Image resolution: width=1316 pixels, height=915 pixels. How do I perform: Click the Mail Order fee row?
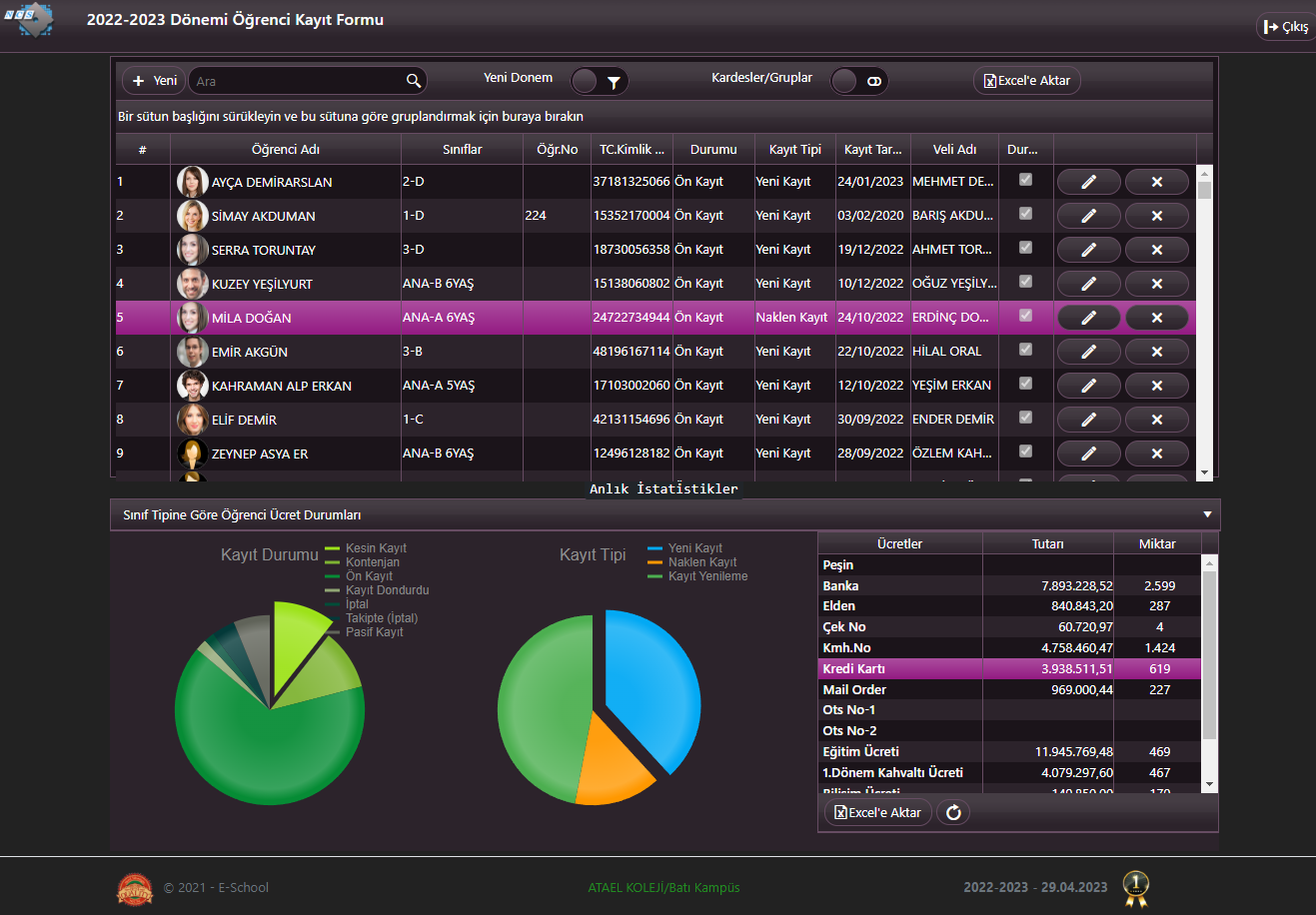coord(1009,690)
